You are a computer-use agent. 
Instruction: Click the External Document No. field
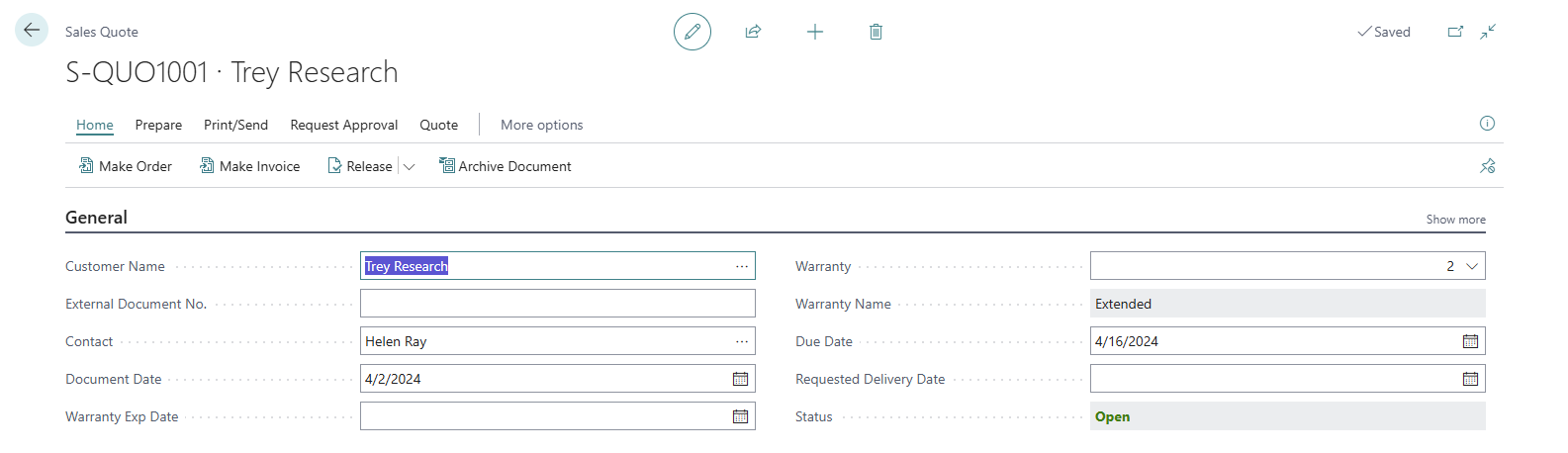pyautogui.click(x=558, y=304)
